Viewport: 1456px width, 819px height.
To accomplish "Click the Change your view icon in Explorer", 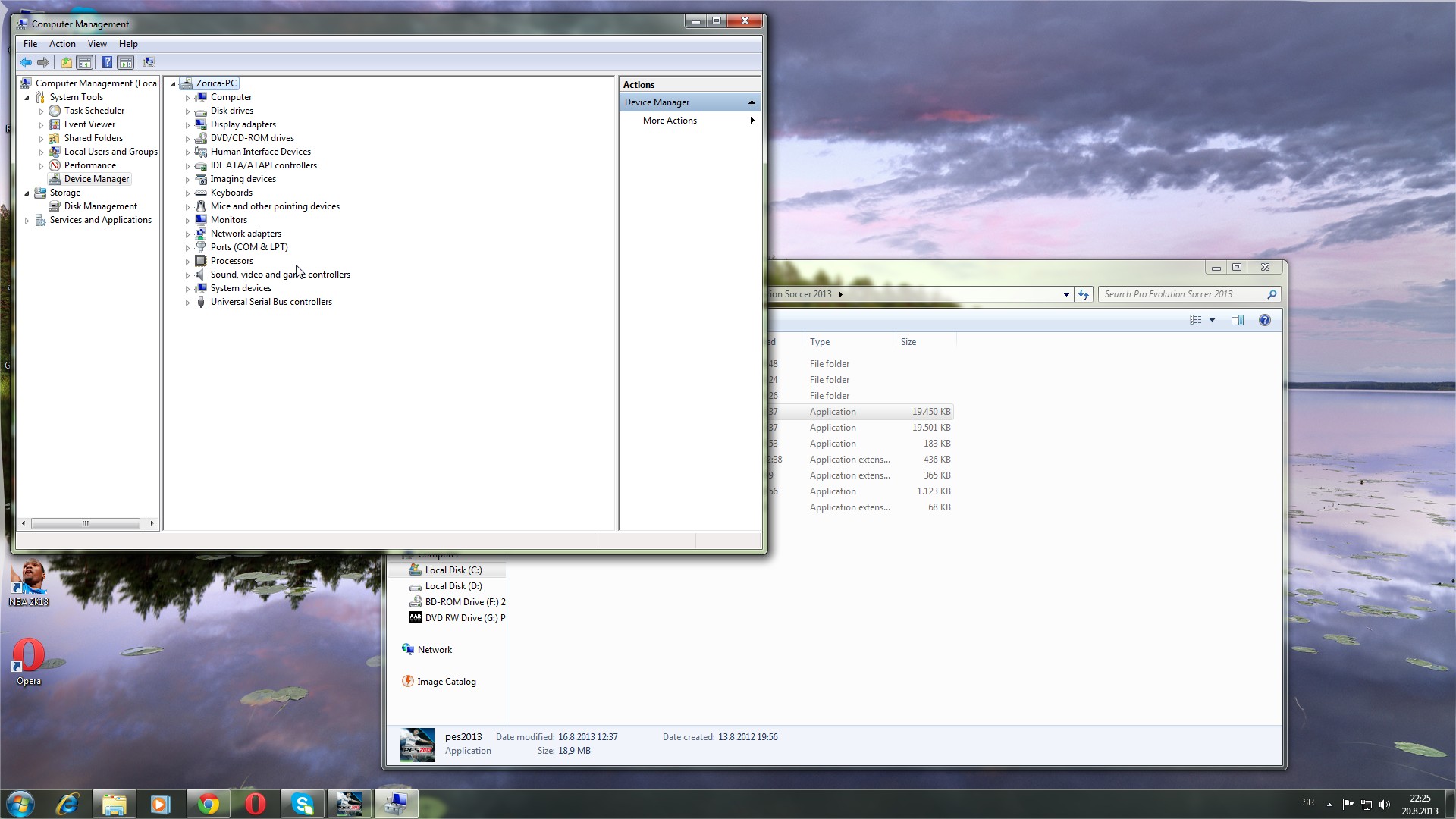I will [x=1196, y=320].
